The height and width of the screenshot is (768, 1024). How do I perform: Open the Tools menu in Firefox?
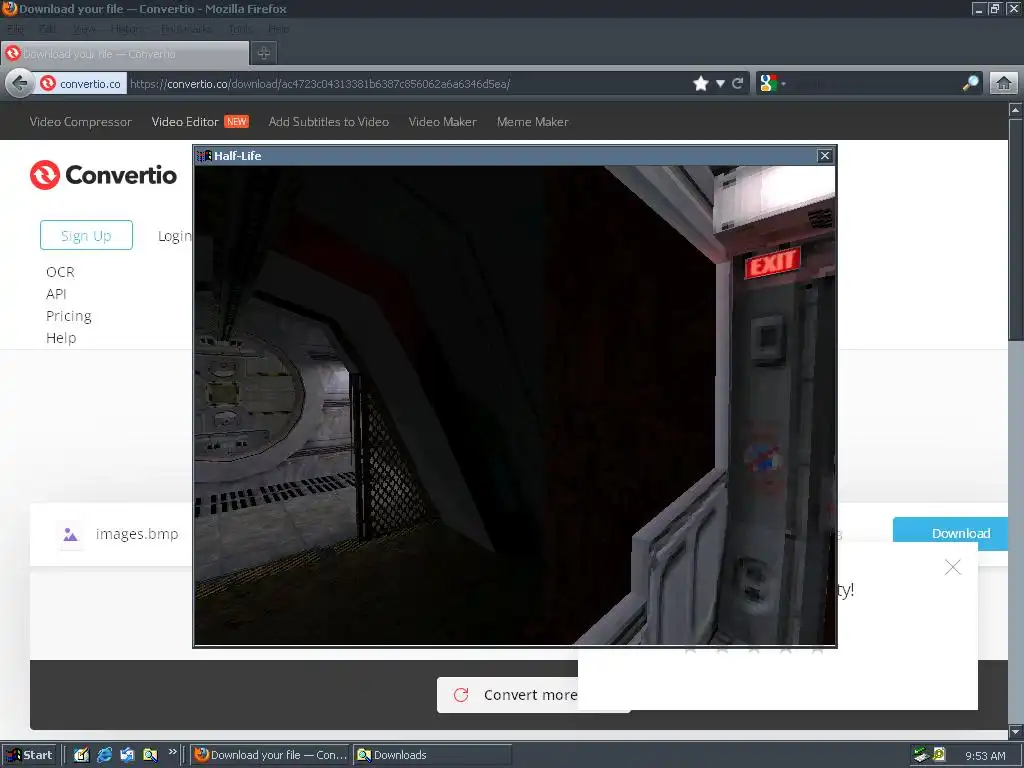[240, 29]
